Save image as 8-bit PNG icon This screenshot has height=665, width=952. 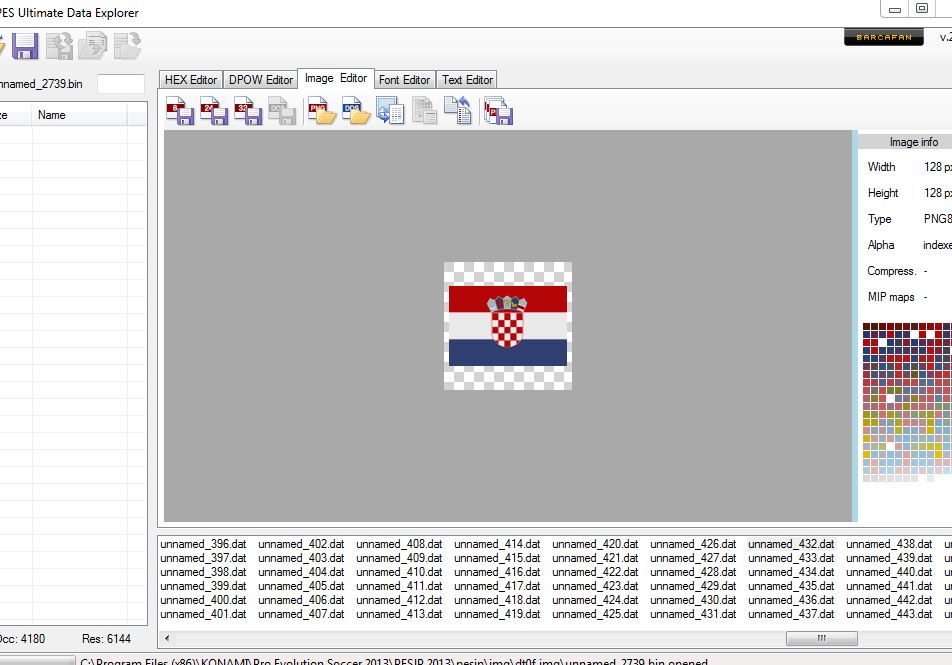180,111
